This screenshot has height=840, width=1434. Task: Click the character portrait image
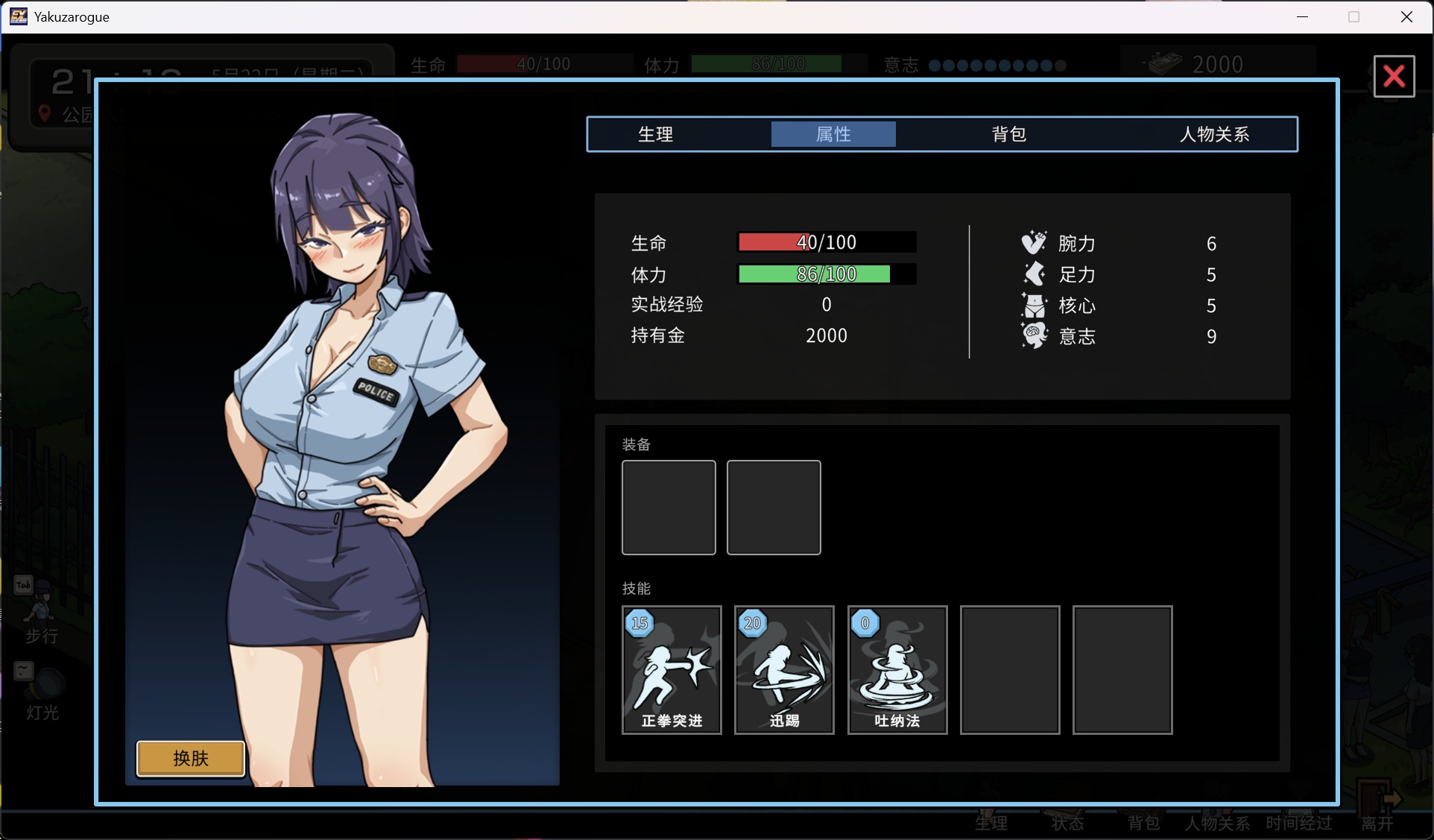pos(342,447)
